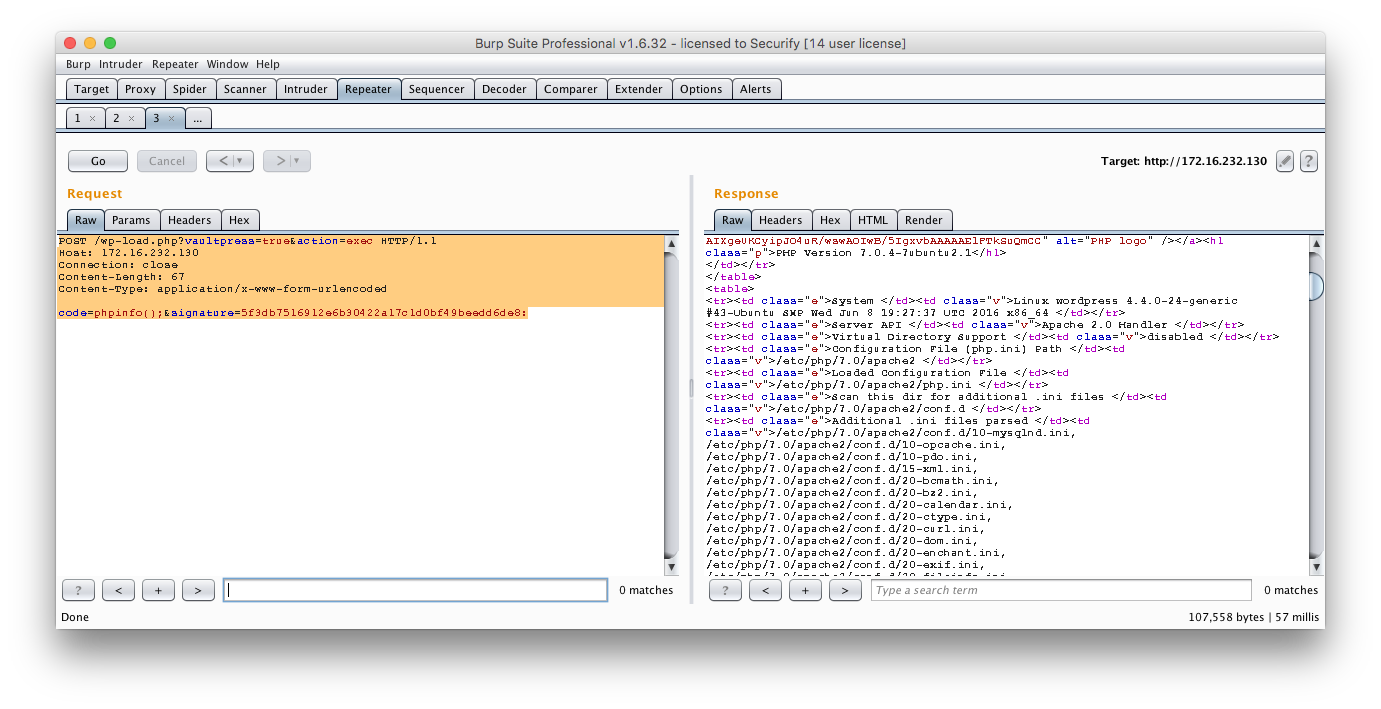Show the Params view of the Request
Screen dimensions: 1381x709
pos(131,220)
